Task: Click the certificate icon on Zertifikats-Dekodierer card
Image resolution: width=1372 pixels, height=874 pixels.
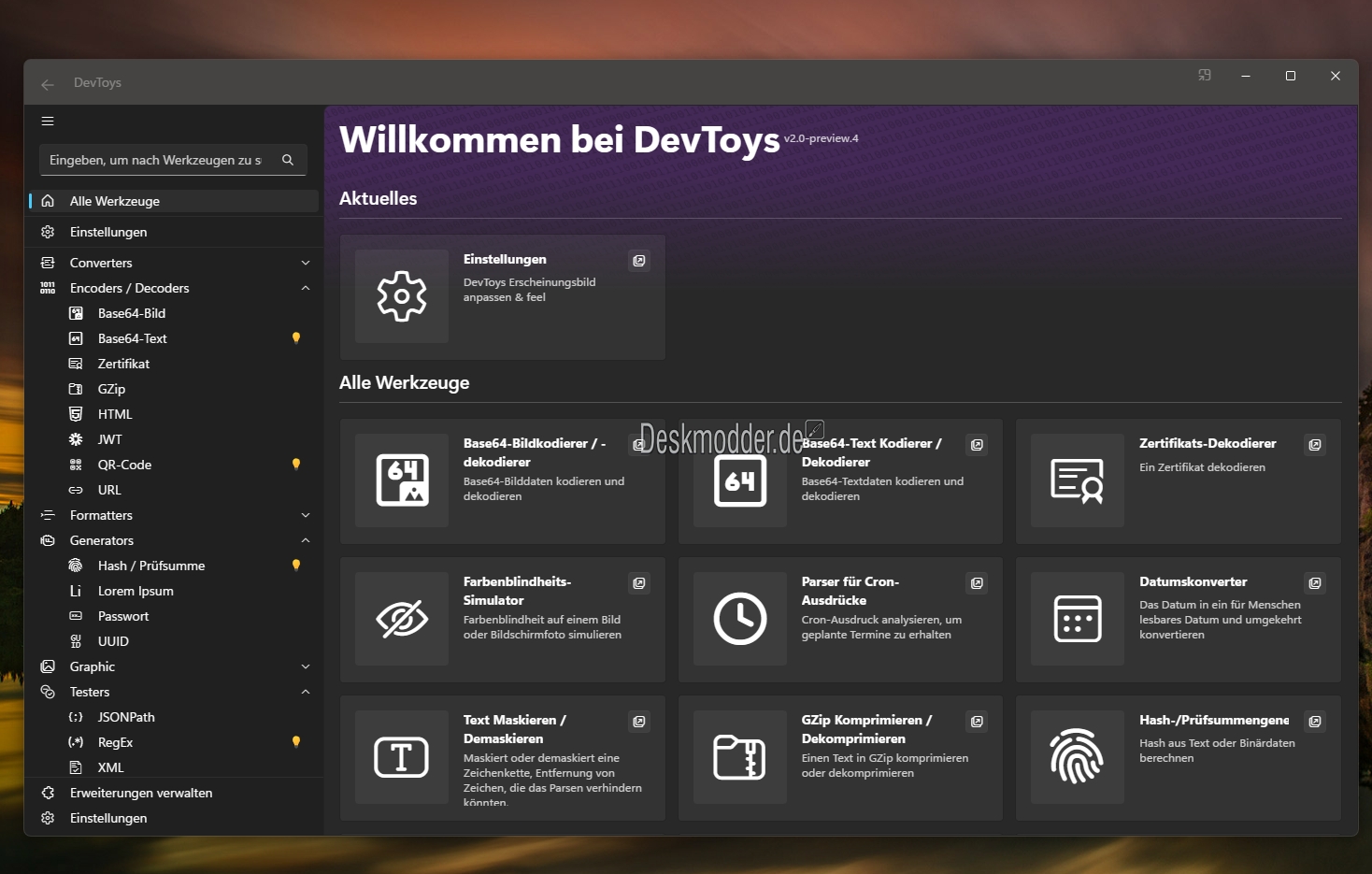Action: (1078, 480)
